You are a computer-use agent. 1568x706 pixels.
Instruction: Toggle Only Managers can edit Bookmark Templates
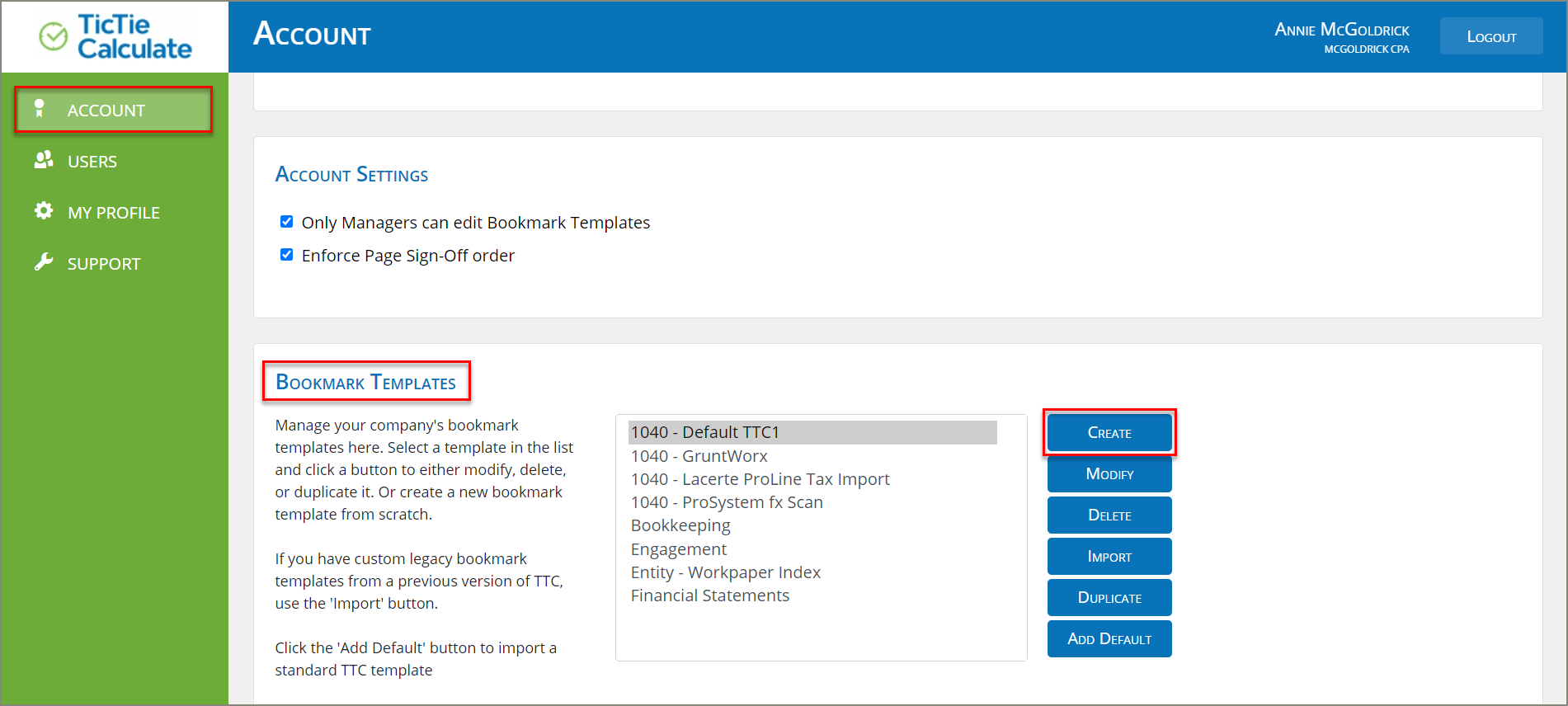click(x=286, y=222)
